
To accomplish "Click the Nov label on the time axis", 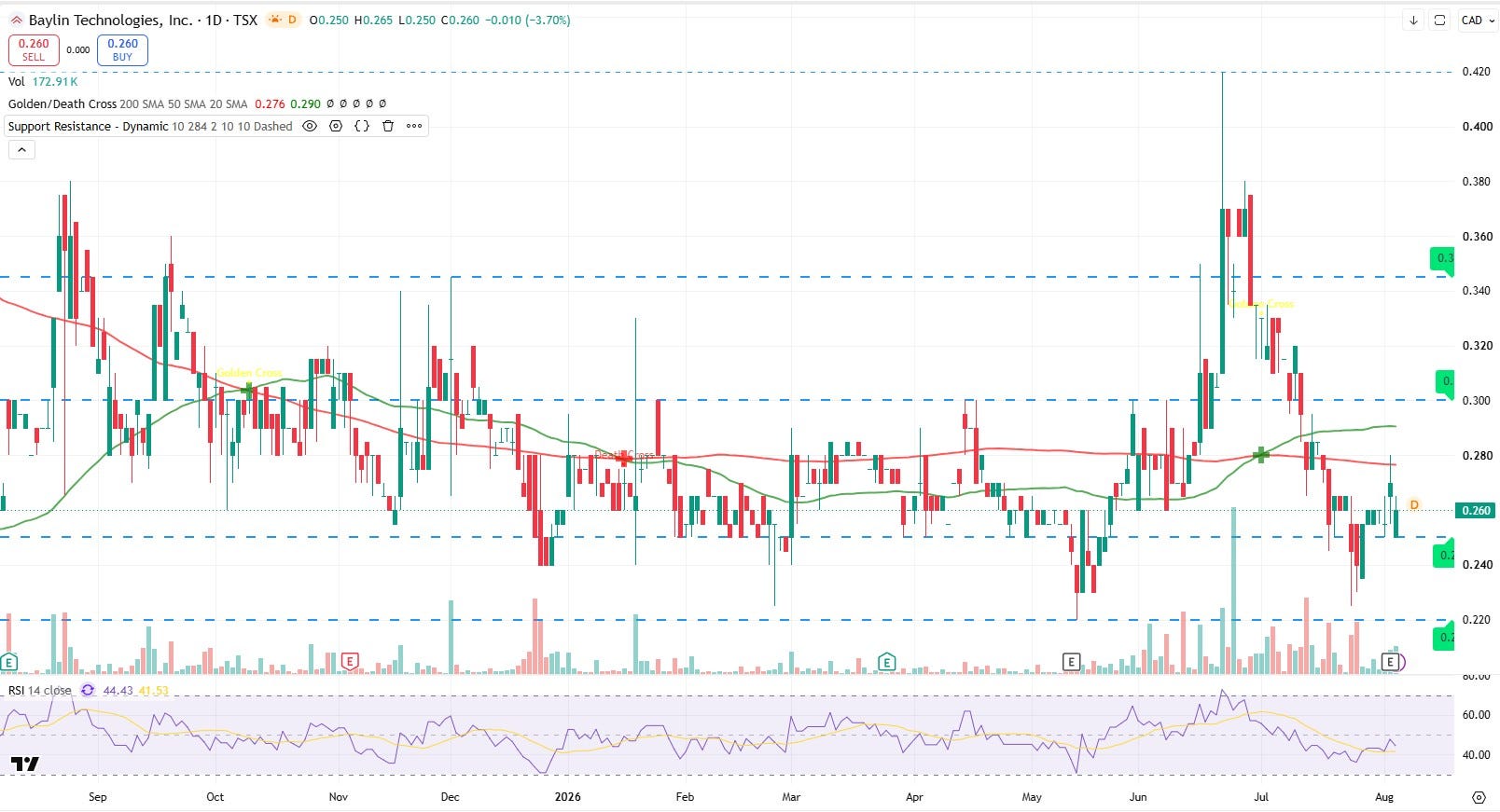I will (339, 797).
